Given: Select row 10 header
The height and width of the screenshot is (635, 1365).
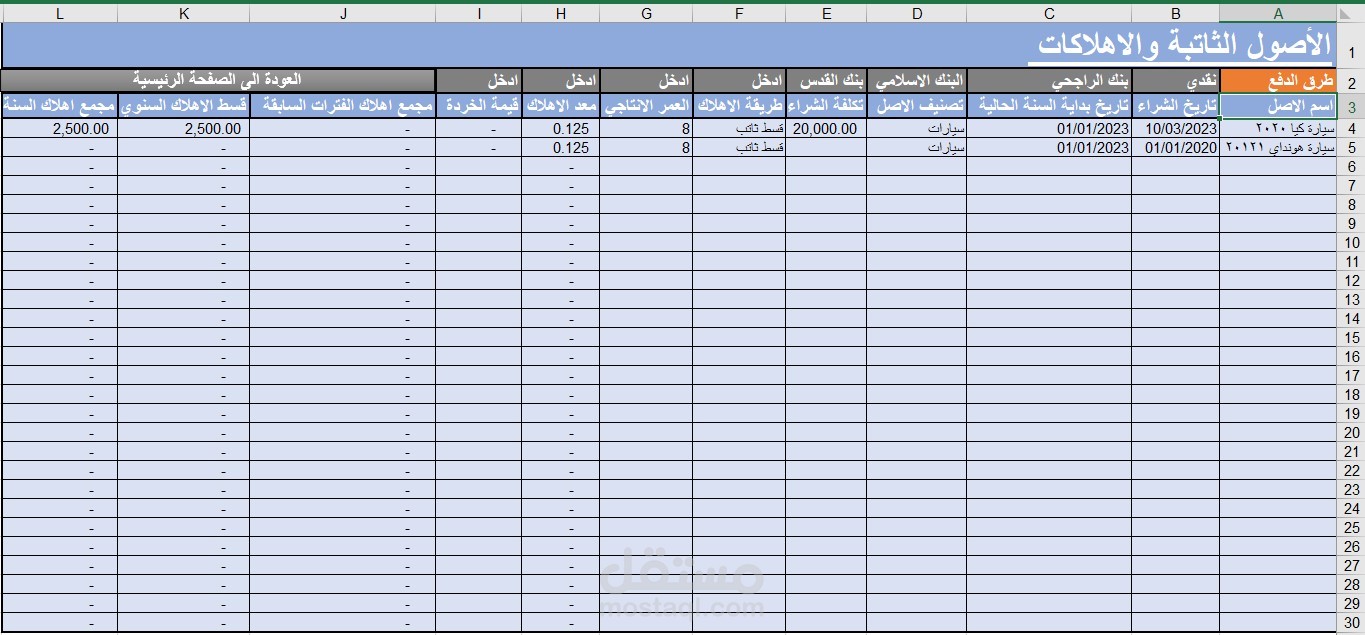Looking at the screenshot, I should (x=1350, y=242).
